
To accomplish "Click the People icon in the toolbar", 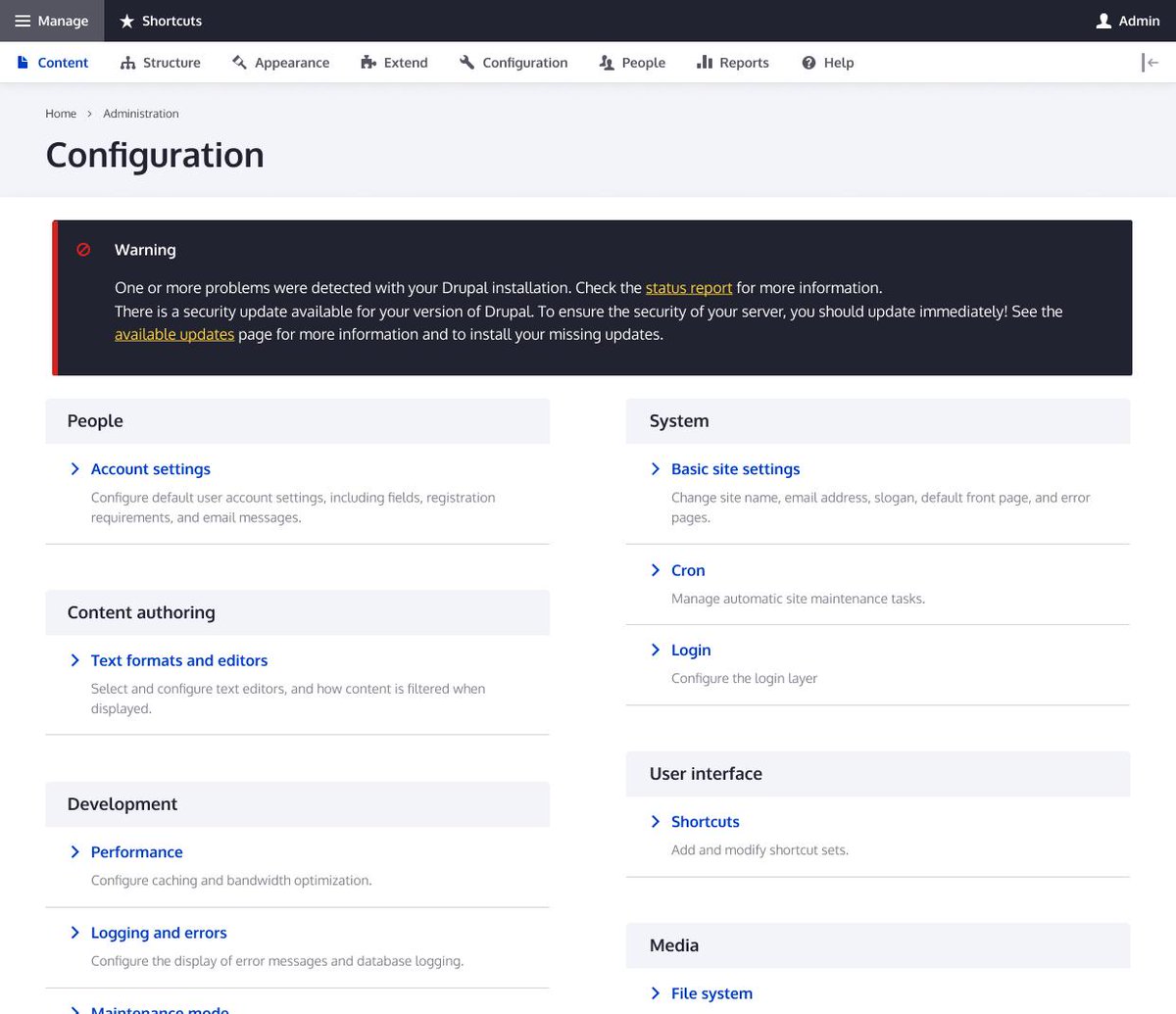I will pyautogui.click(x=607, y=63).
